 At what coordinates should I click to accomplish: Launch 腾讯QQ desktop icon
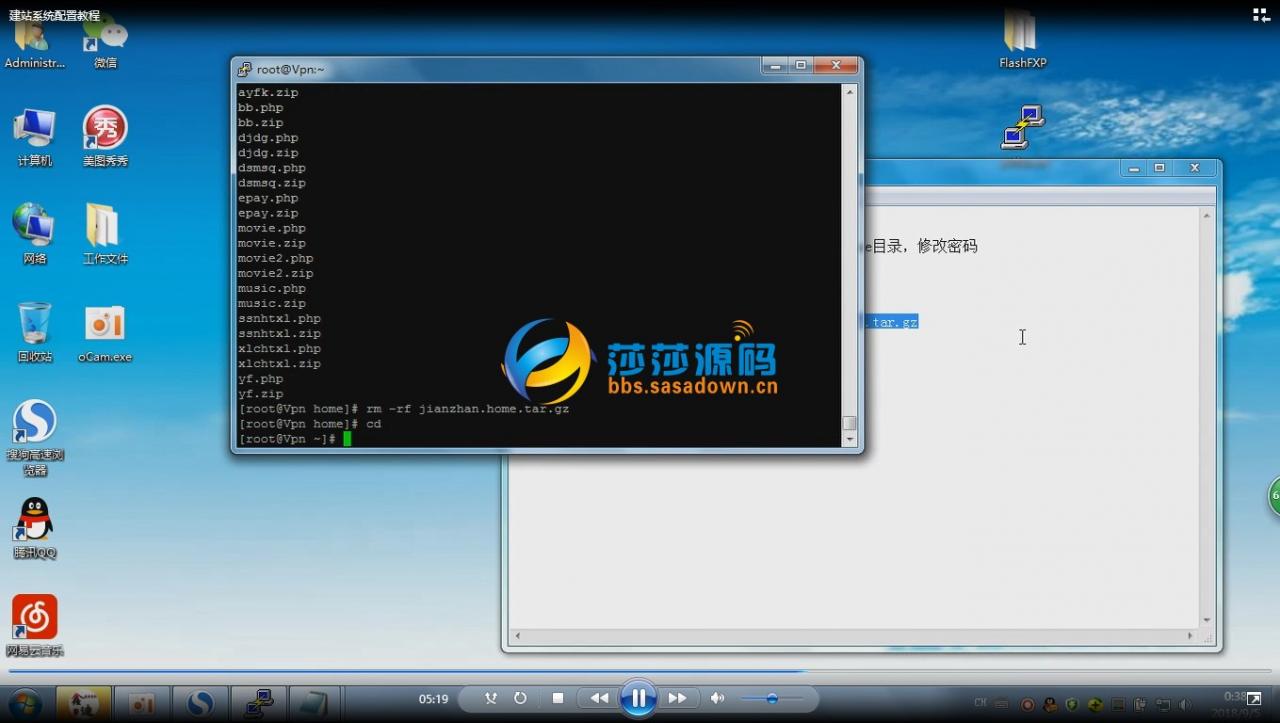coord(34,528)
